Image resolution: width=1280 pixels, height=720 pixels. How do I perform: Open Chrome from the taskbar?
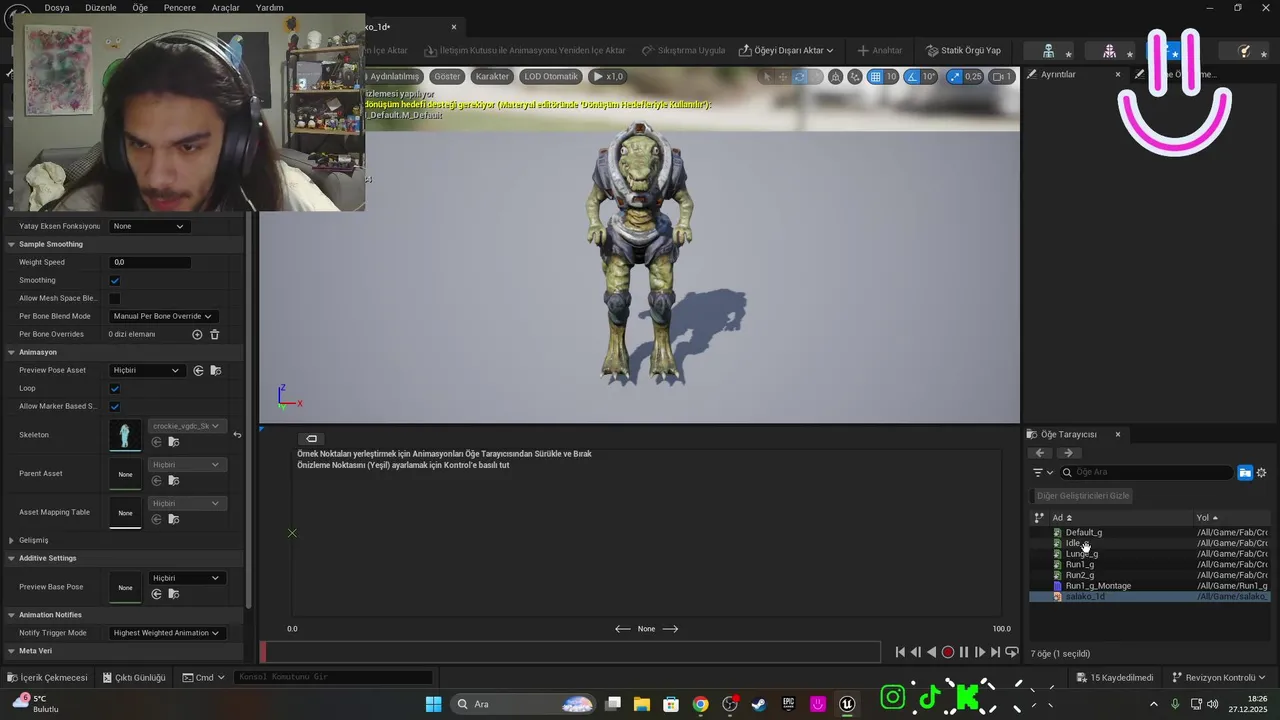click(x=700, y=704)
